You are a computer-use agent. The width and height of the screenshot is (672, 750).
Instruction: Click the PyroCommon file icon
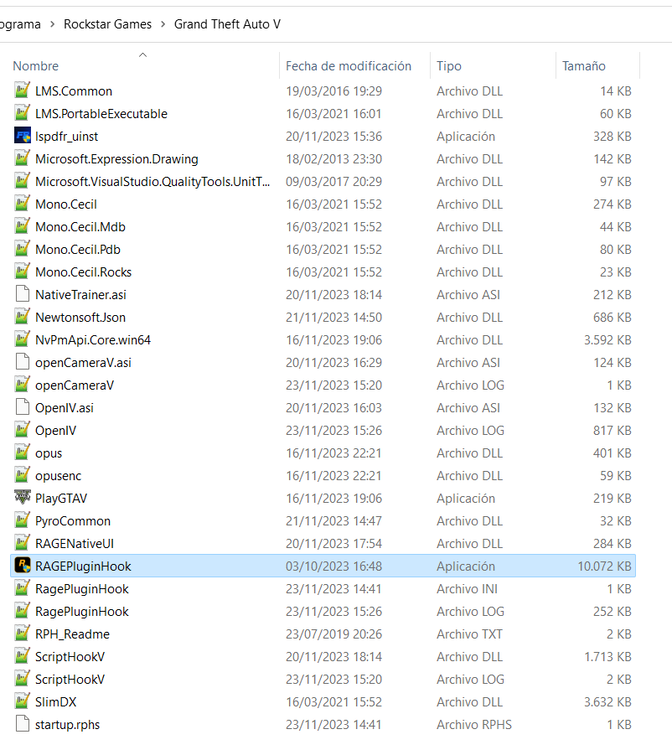(22, 520)
